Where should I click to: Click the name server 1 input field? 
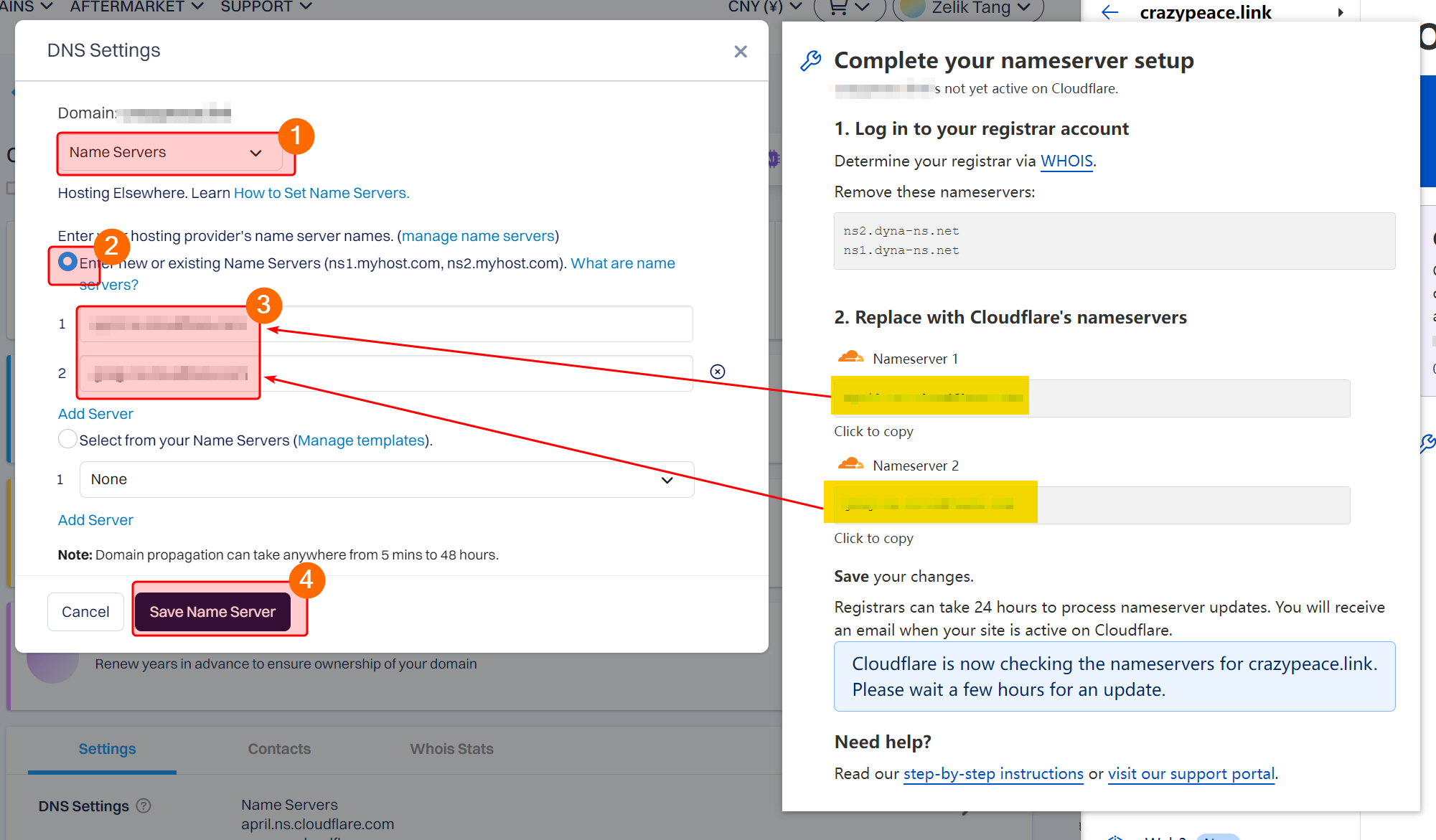(x=474, y=324)
